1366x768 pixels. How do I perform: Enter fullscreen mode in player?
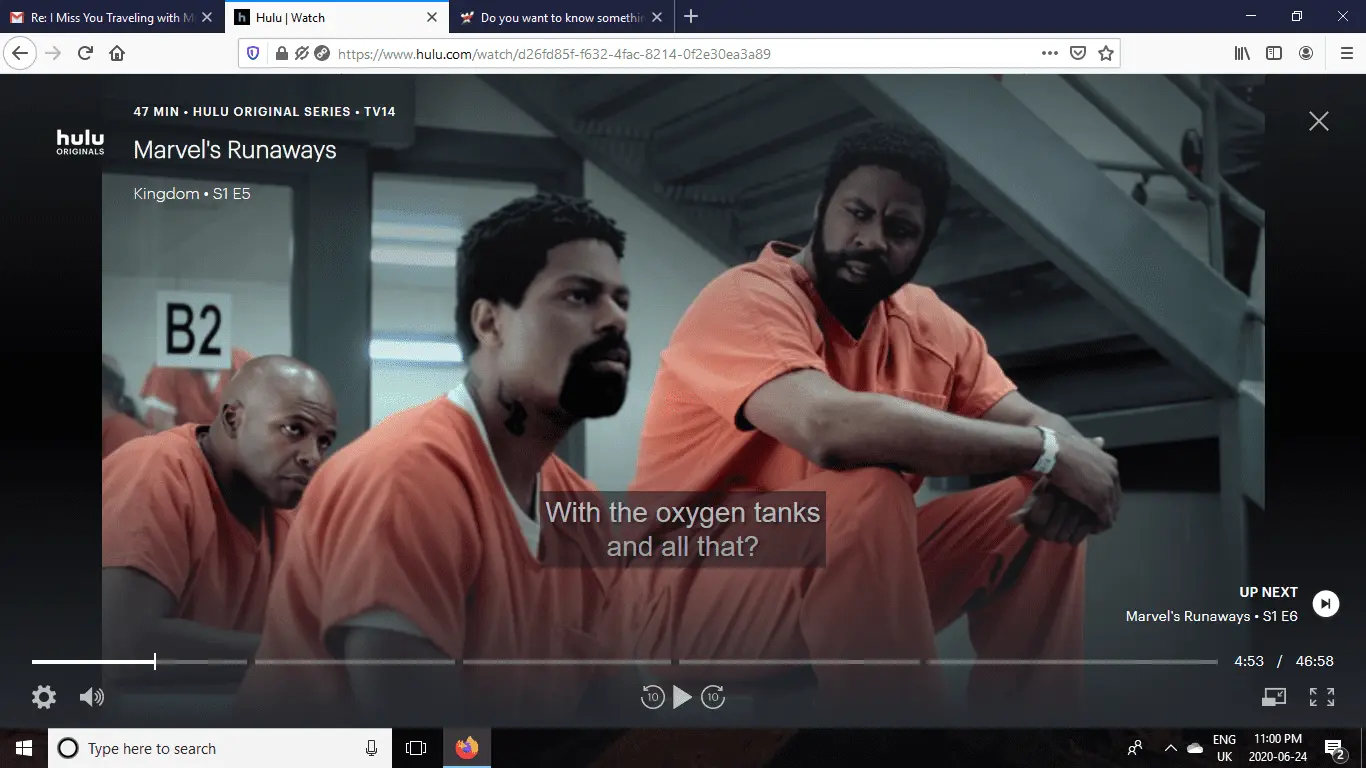[x=1322, y=697]
